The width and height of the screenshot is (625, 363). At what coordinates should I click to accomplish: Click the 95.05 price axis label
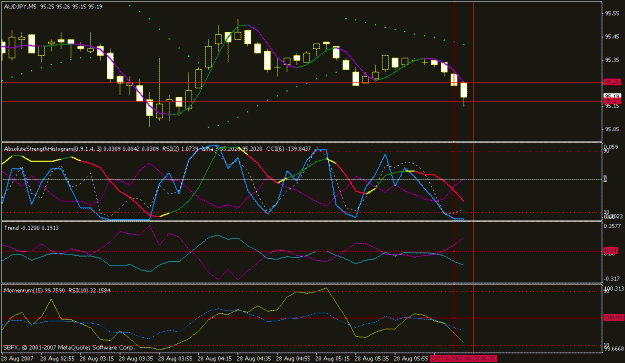tap(612, 129)
